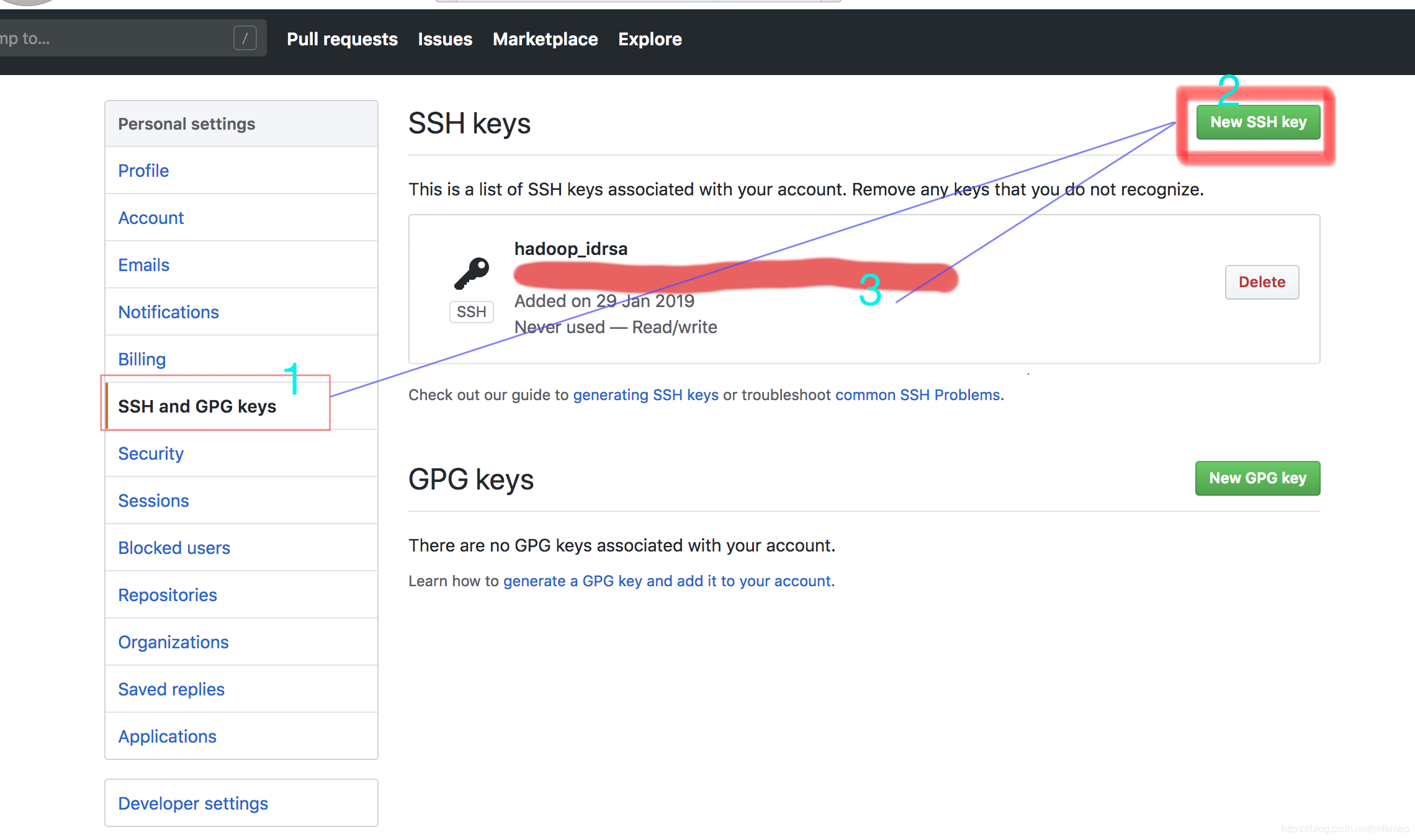Click the 'Never used — Read/write' text
1415x840 pixels.
pos(616,327)
